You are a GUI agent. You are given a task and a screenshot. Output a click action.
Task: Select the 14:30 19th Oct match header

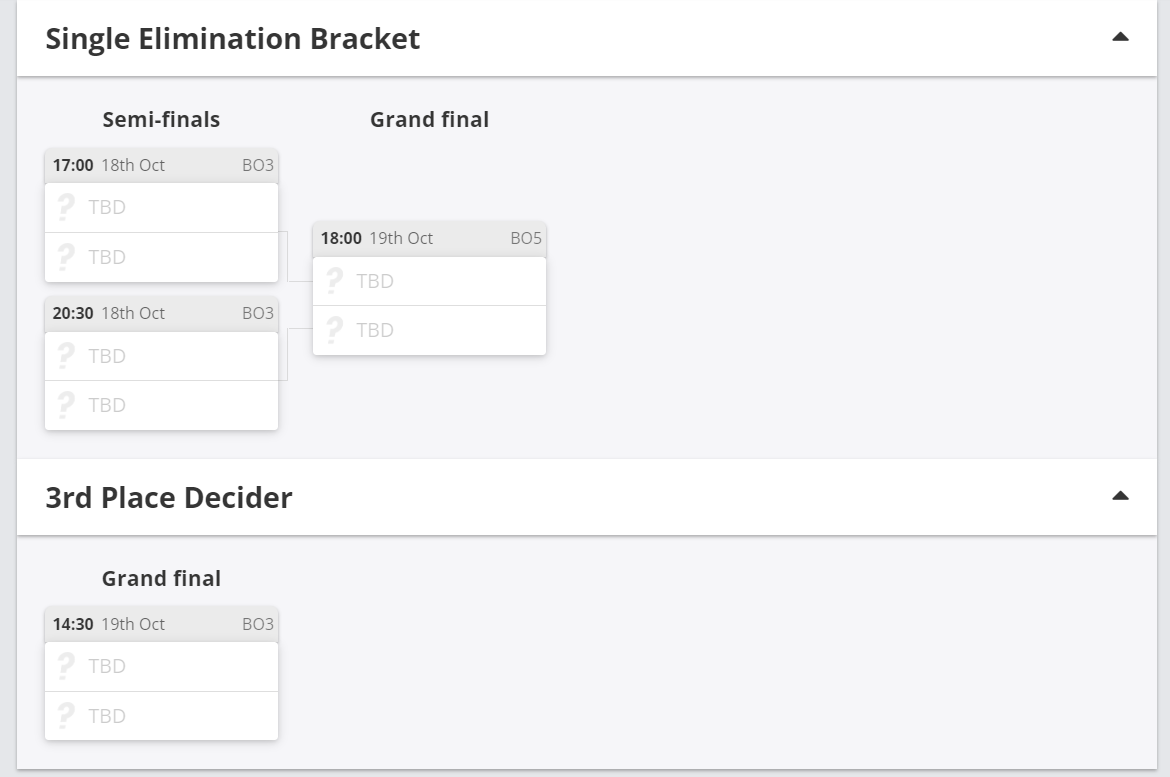point(161,624)
